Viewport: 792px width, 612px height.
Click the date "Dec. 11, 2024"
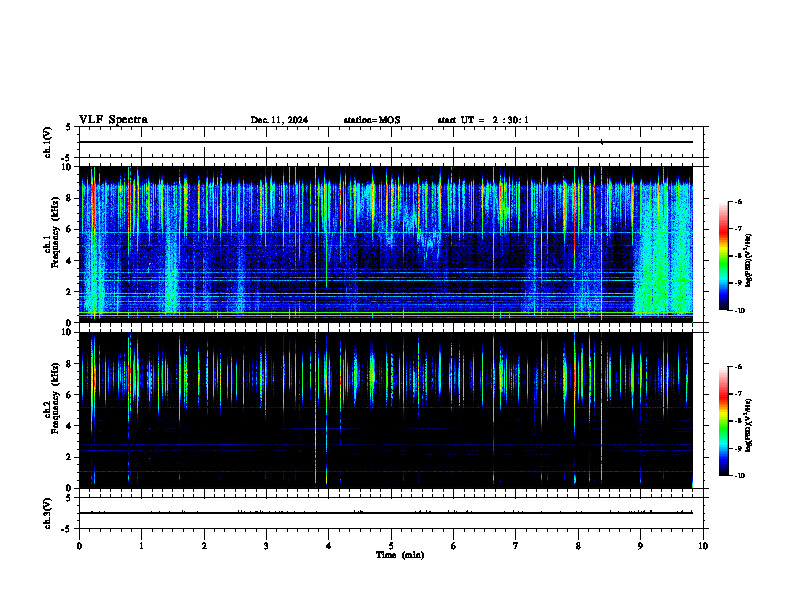tap(279, 120)
